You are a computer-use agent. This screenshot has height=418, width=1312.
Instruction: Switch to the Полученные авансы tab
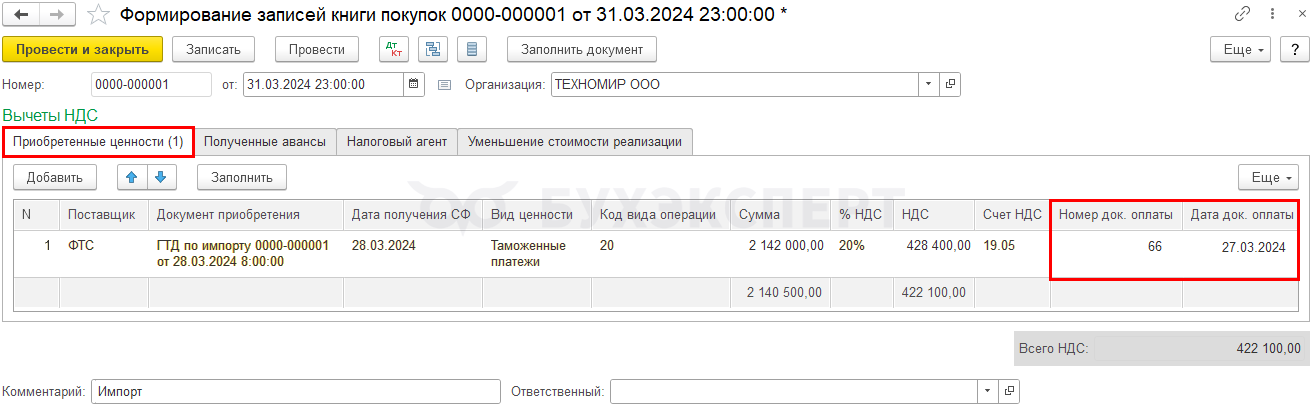pos(265,142)
